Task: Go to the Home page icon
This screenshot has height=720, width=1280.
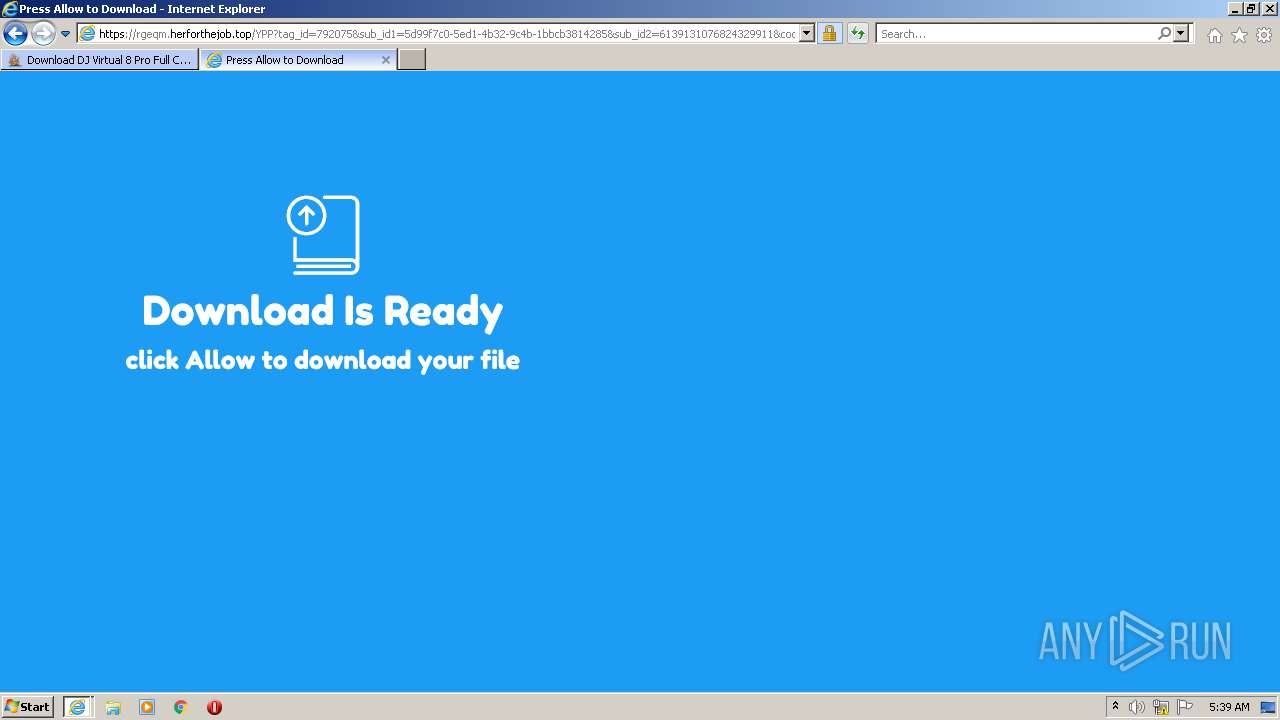Action: 1214,35
